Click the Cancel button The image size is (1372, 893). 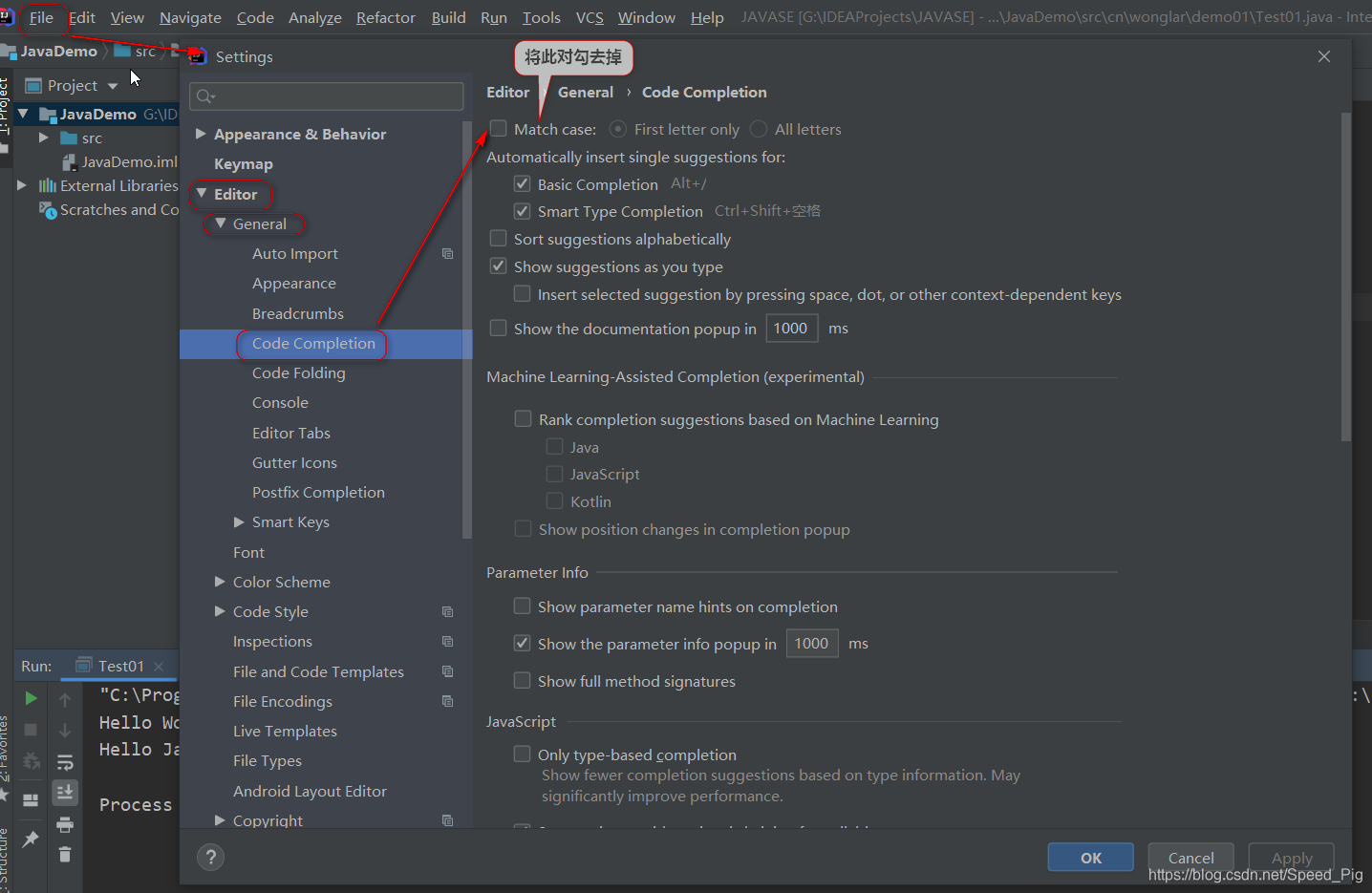pyautogui.click(x=1190, y=857)
